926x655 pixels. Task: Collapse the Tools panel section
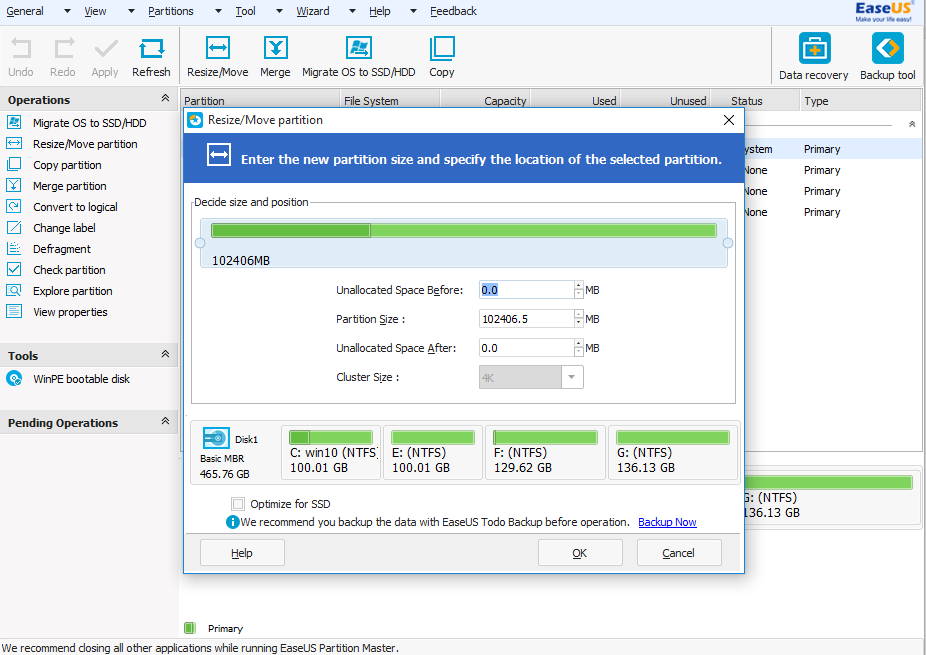coord(165,354)
